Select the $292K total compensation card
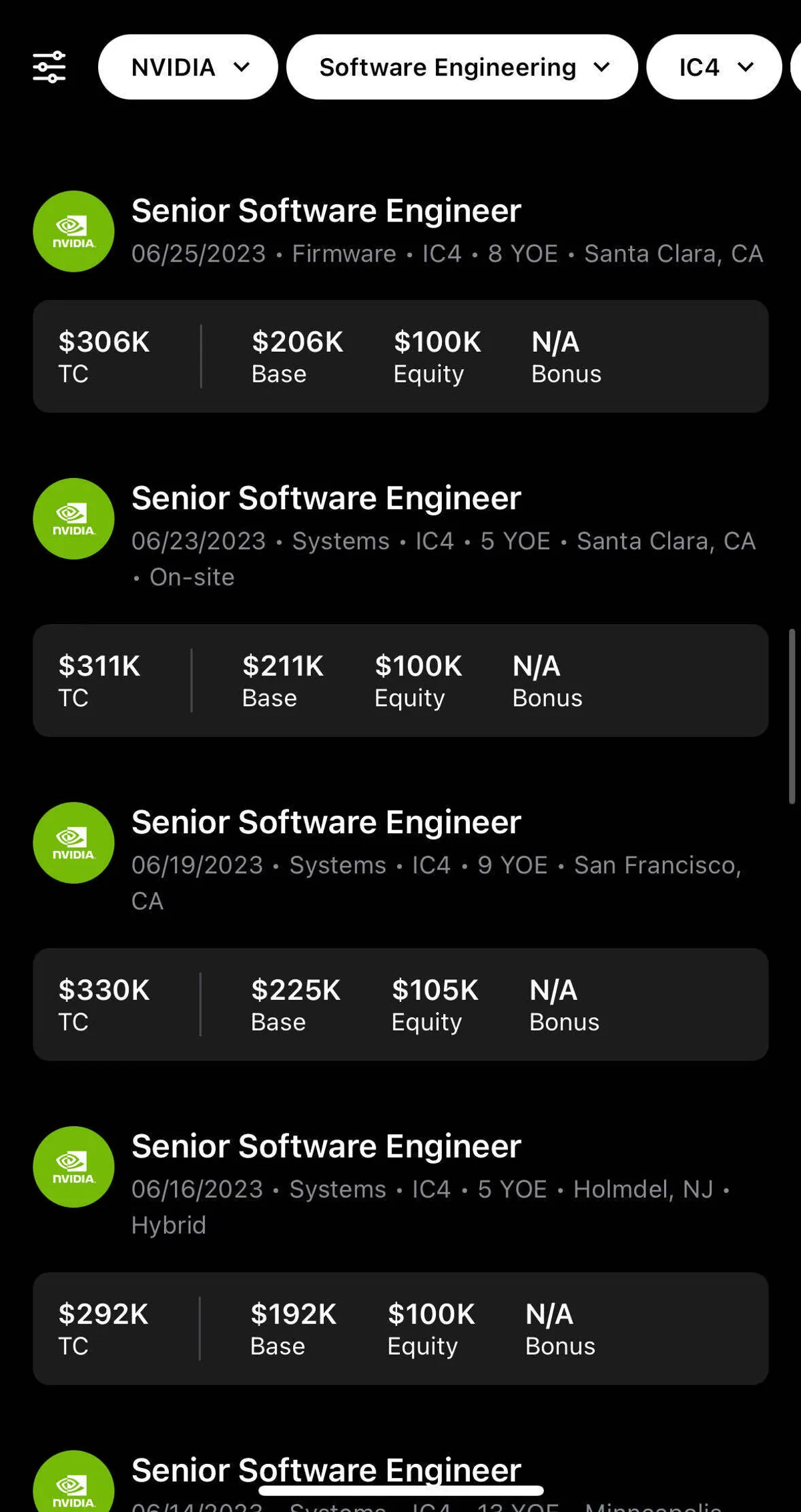The height and width of the screenshot is (1512, 801). click(400, 1328)
